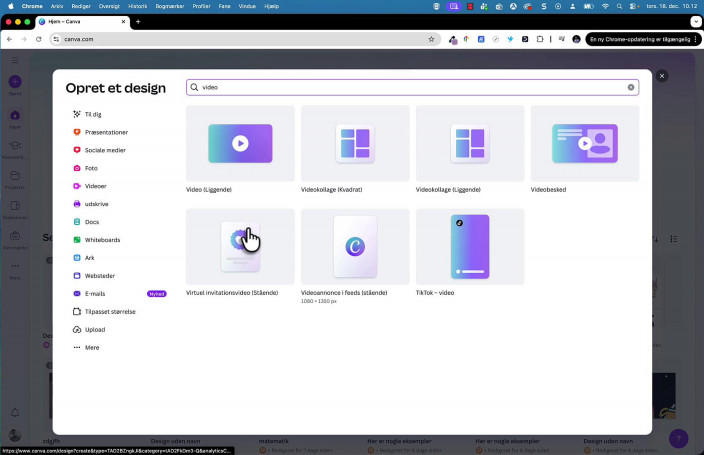Image resolution: width=704 pixels, height=455 pixels.
Task: Open the Videoer category
Action: [x=95, y=186]
